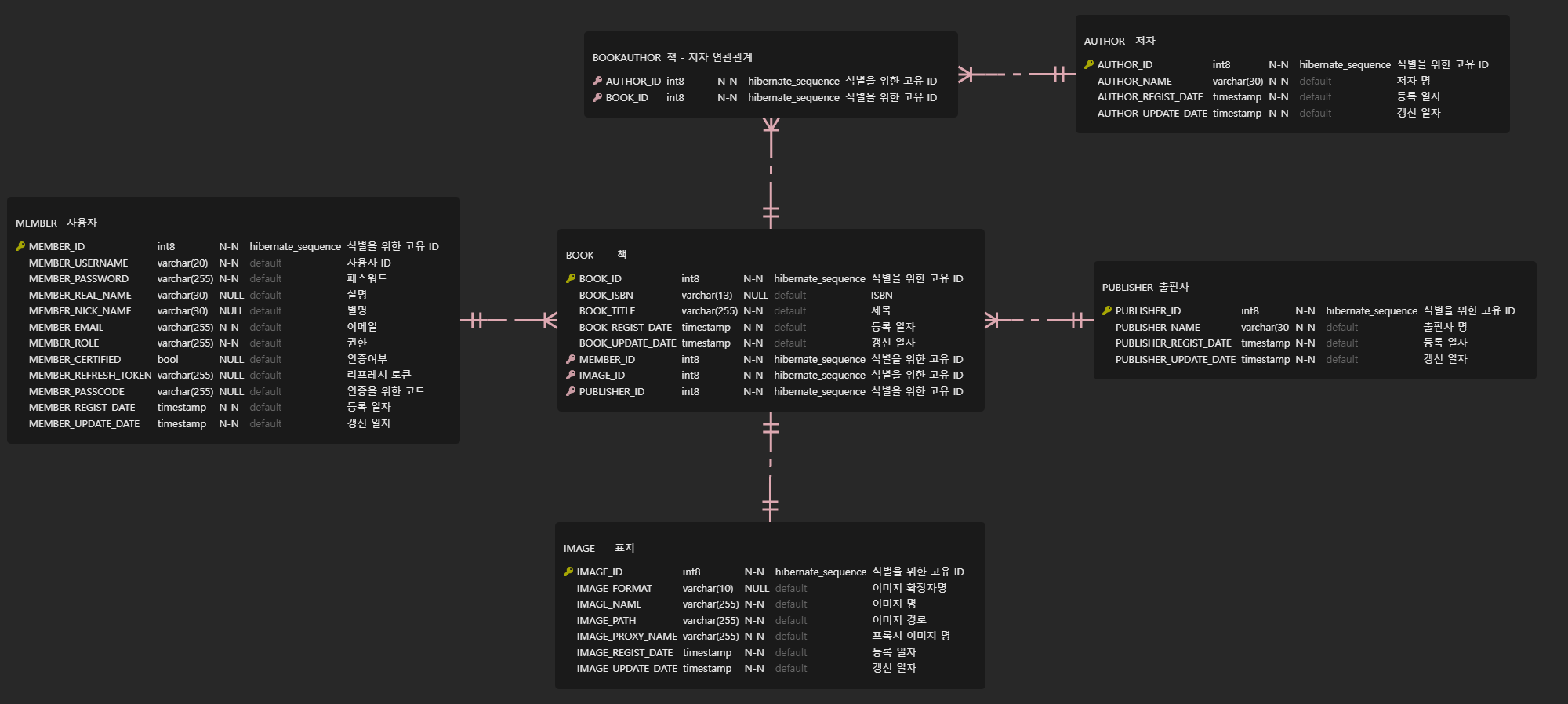
Task: Click the MEMBER_CERTIFIED column name
Action: pyautogui.click(x=75, y=359)
